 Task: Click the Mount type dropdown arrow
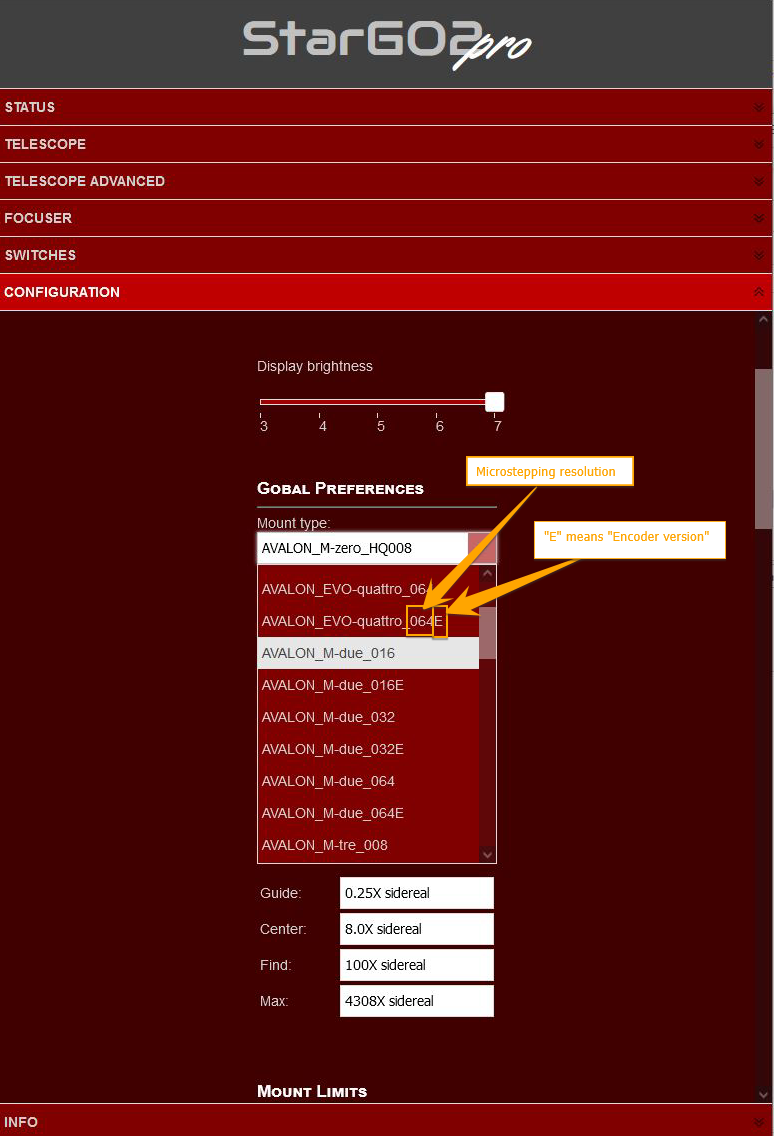[x=482, y=548]
